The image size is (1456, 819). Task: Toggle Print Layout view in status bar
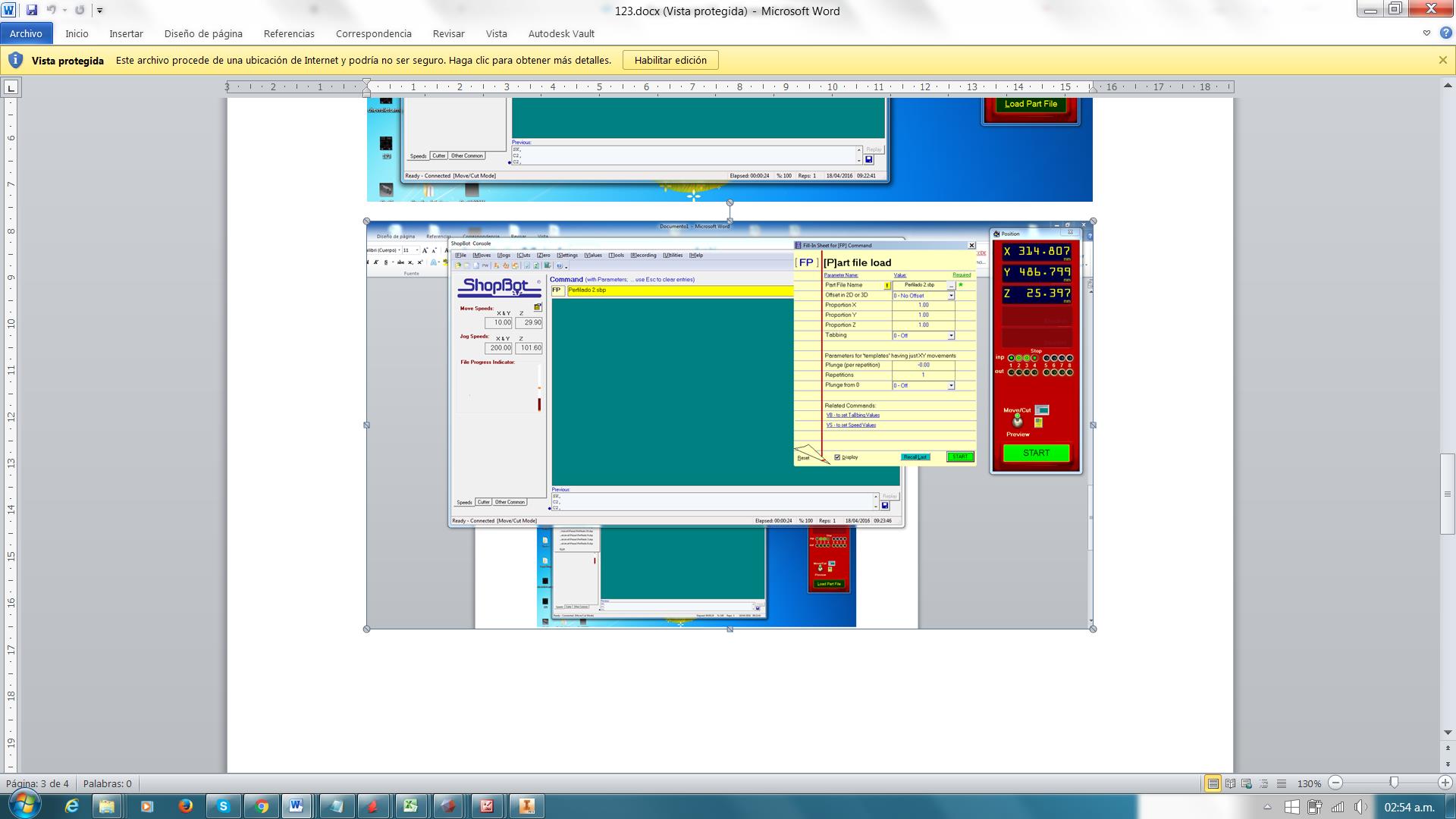(1213, 783)
